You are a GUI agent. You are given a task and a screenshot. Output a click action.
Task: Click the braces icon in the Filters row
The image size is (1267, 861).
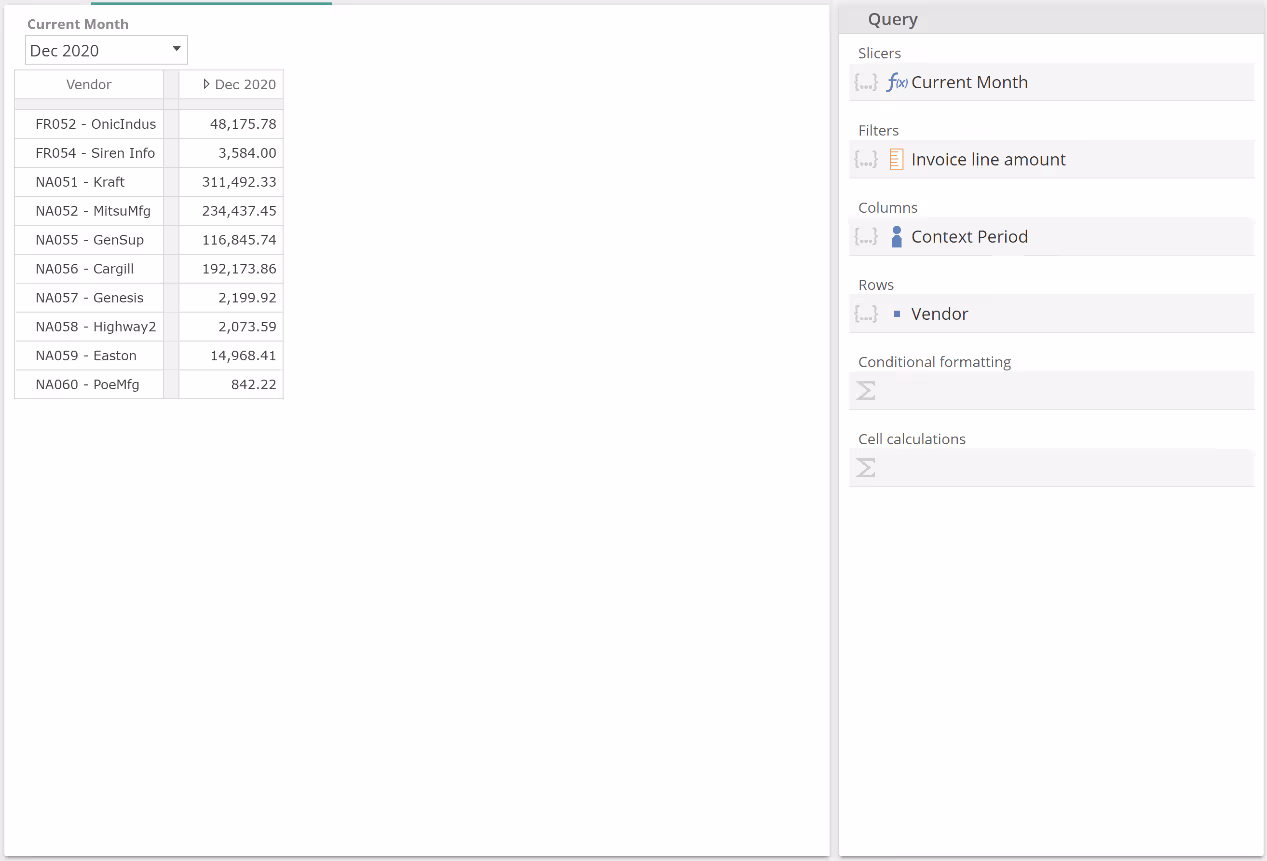pos(866,160)
